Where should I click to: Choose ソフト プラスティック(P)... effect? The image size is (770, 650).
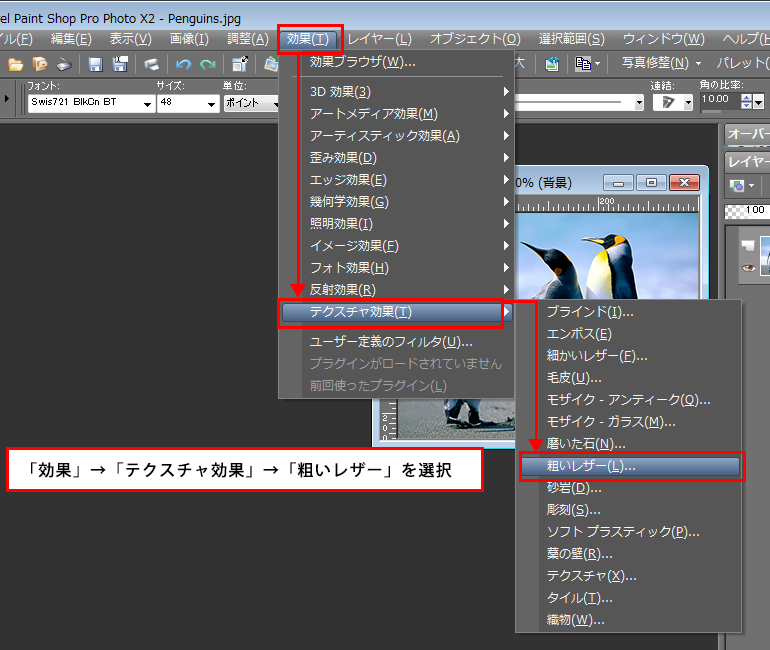(x=628, y=532)
